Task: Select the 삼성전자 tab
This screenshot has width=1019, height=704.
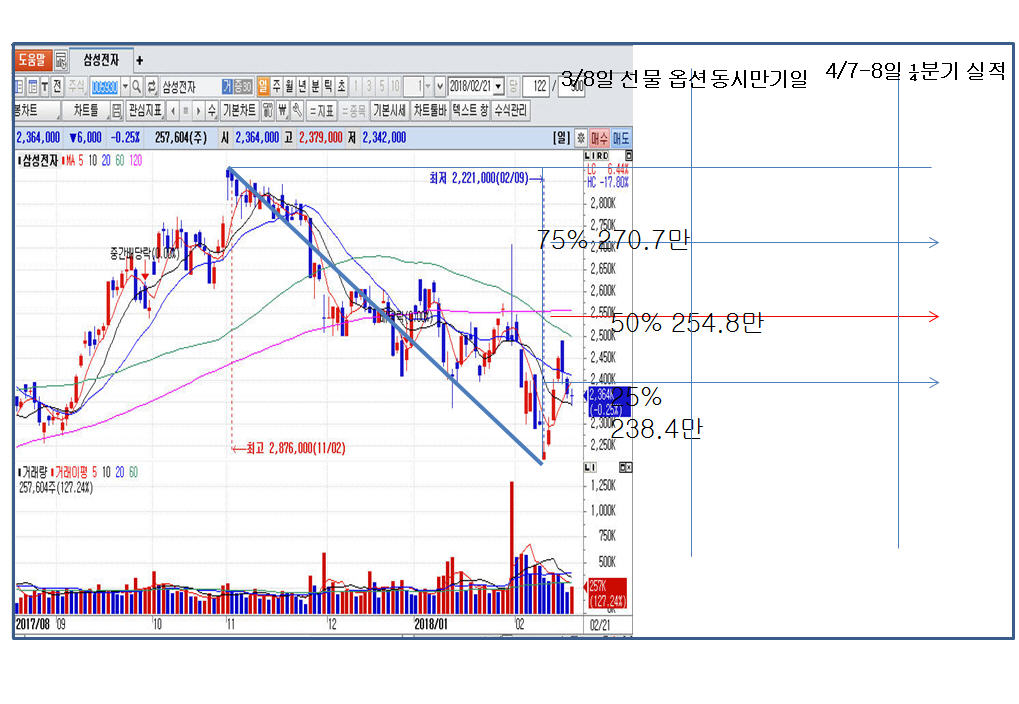Action: [100, 60]
